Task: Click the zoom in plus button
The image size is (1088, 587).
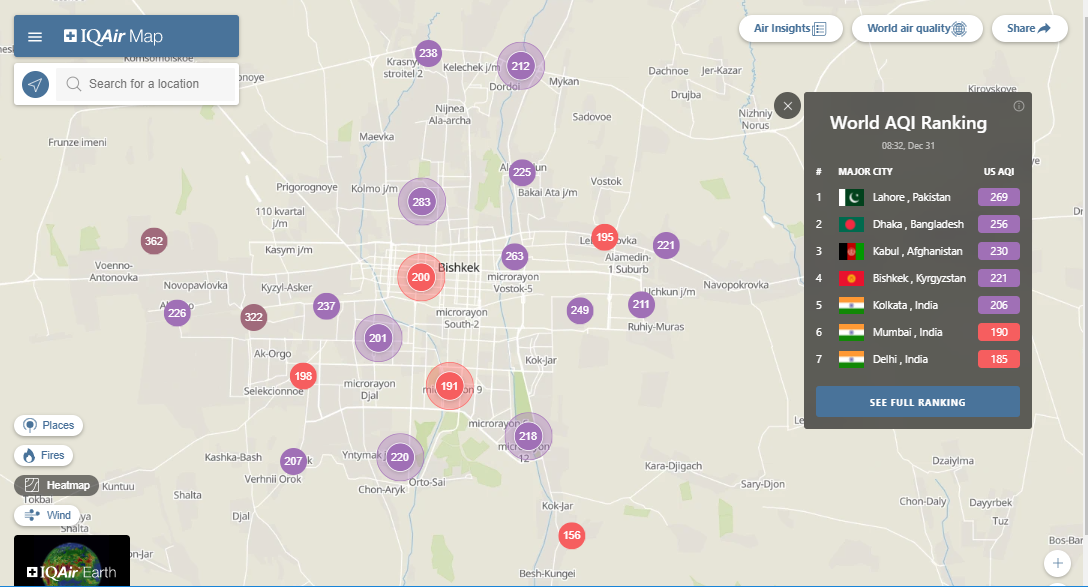Action: click(1057, 563)
